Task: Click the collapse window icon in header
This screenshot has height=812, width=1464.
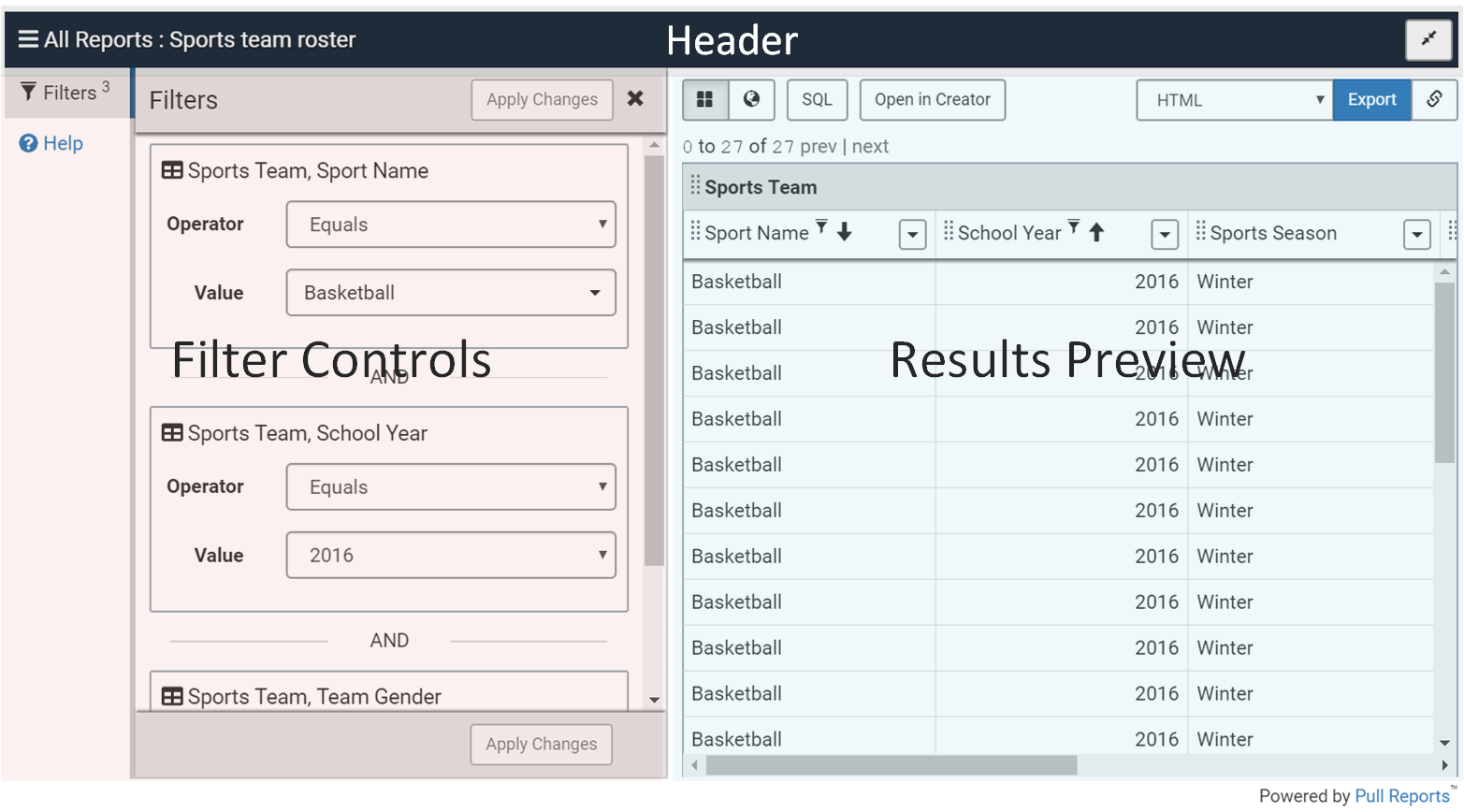Action: click(1428, 39)
